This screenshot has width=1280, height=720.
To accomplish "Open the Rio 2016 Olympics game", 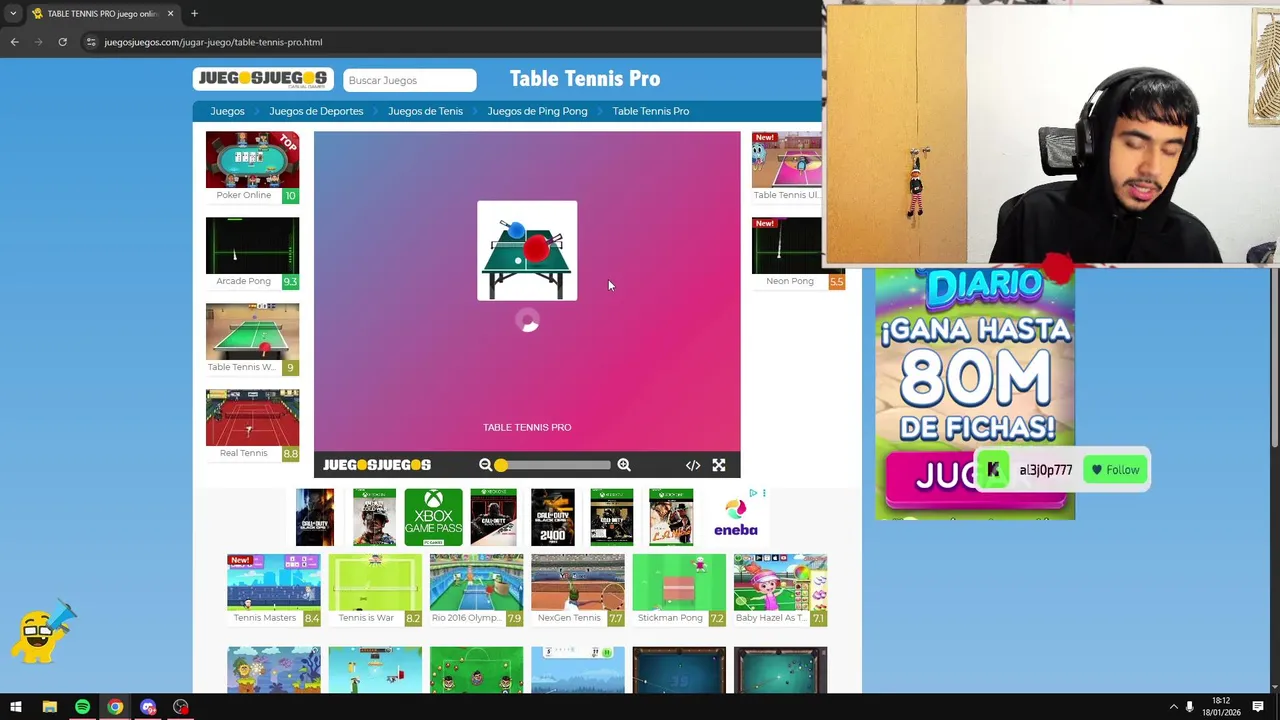I will pos(476,582).
